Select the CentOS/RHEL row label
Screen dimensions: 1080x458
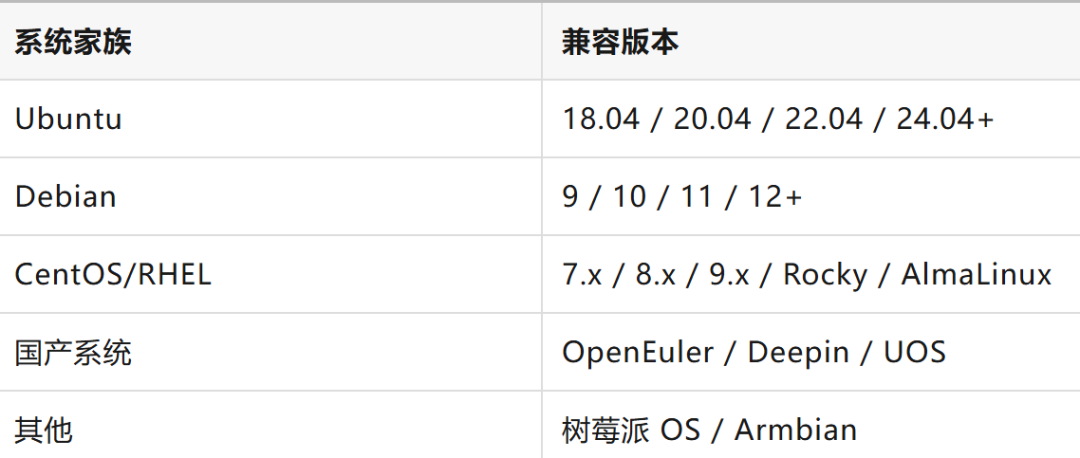(x=113, y=275)
